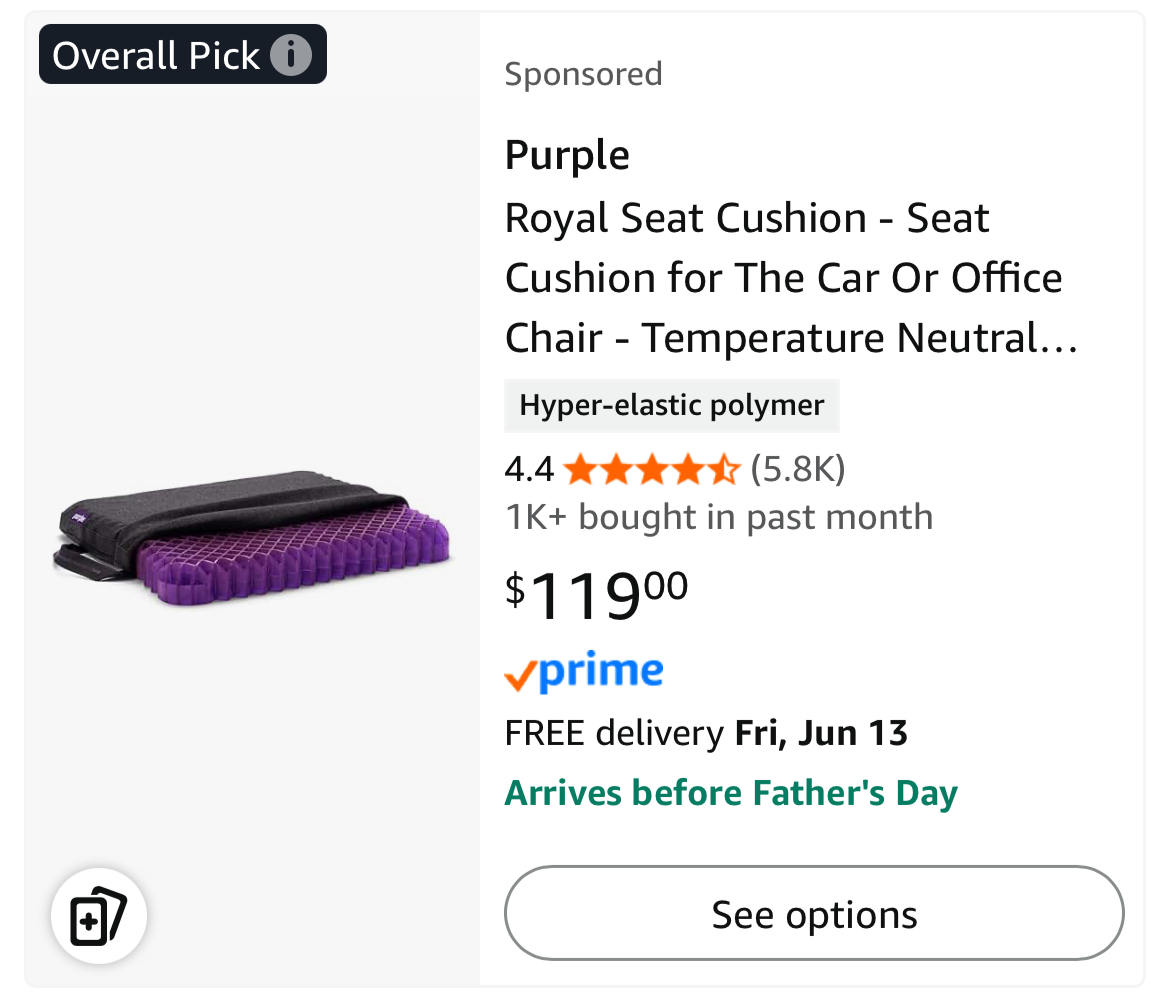Click the Overall Pick info icon
Image resolution: width=1170 pixels, height=1002 pixels.
[x=290, y=55]
